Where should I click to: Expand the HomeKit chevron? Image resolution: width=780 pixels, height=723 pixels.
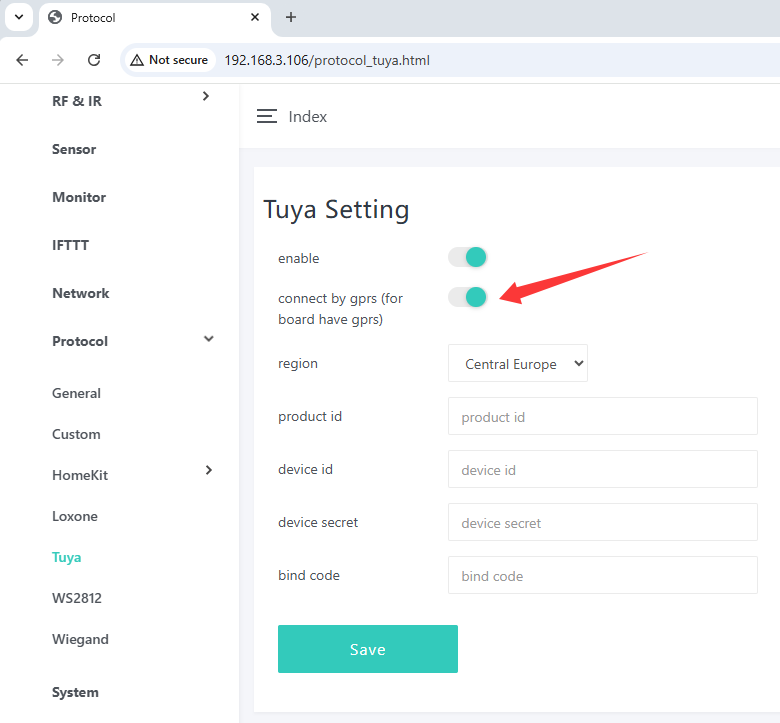click(x=209, y=470)
